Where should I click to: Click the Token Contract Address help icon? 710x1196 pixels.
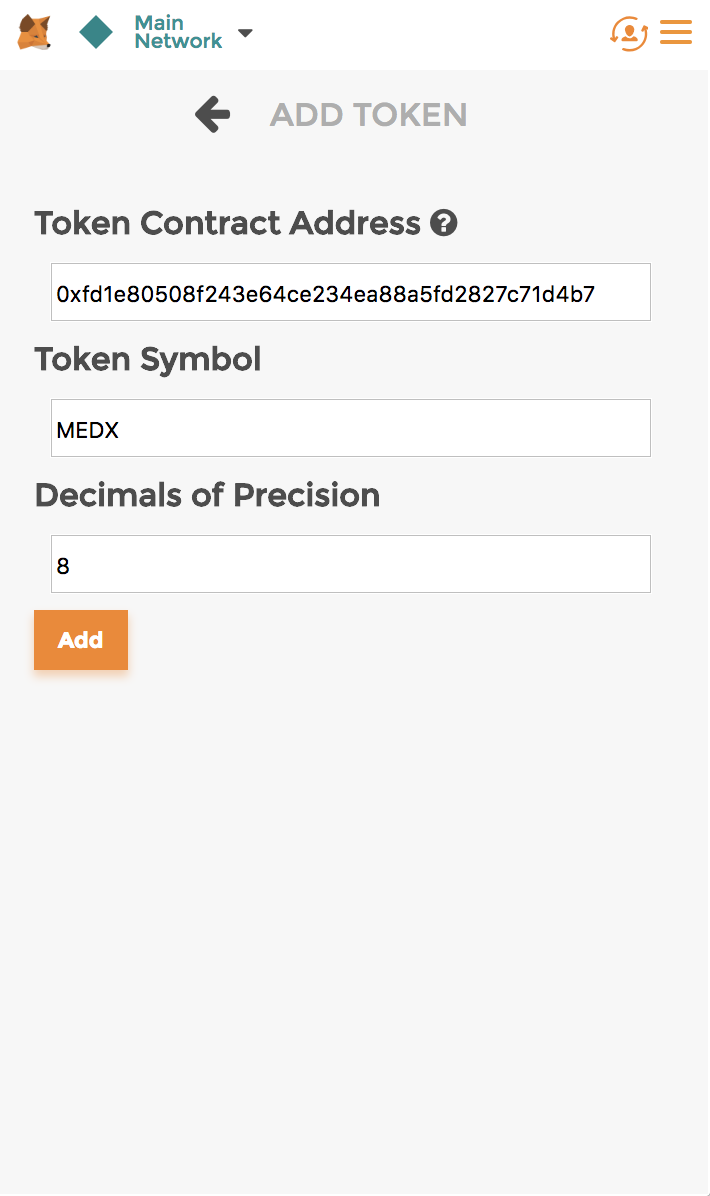(x=444, y=223)
